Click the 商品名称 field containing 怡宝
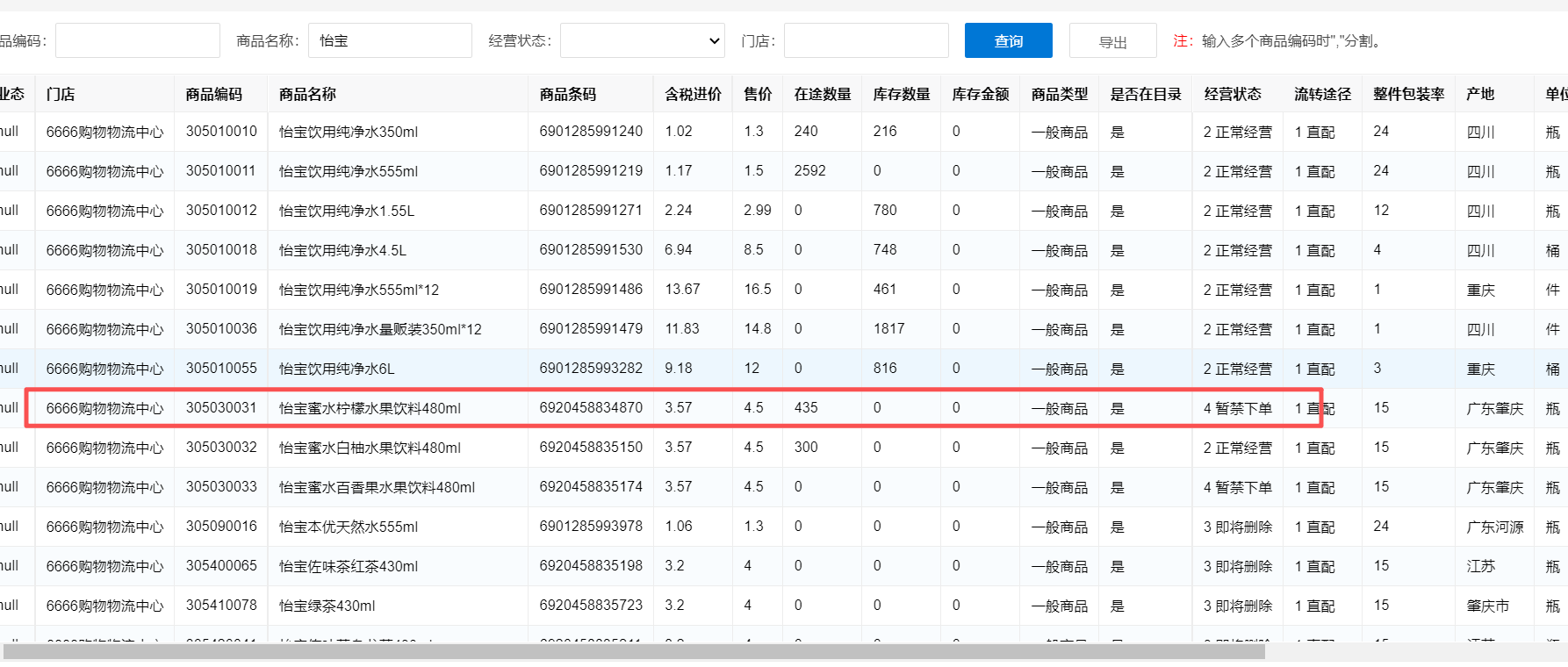The height and width of the screenshot is (667, 1568). [390, 41]
